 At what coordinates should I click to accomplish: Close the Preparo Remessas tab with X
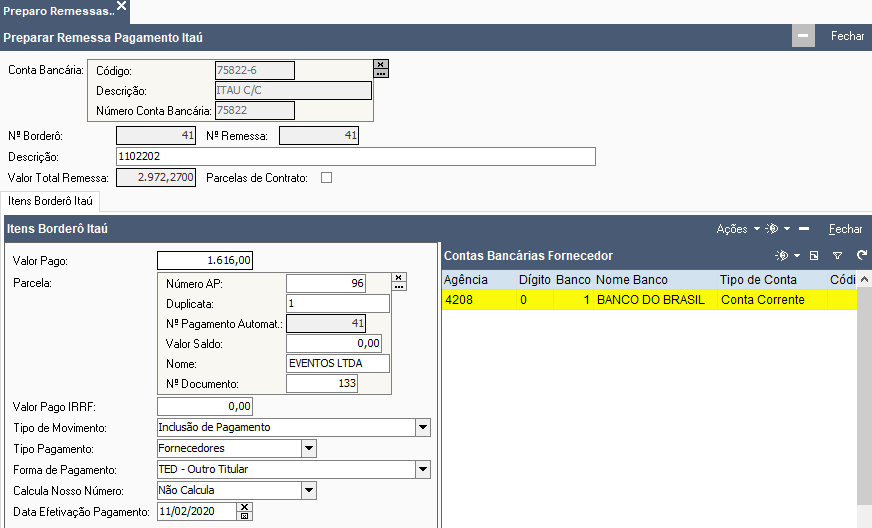click(121, 6)
